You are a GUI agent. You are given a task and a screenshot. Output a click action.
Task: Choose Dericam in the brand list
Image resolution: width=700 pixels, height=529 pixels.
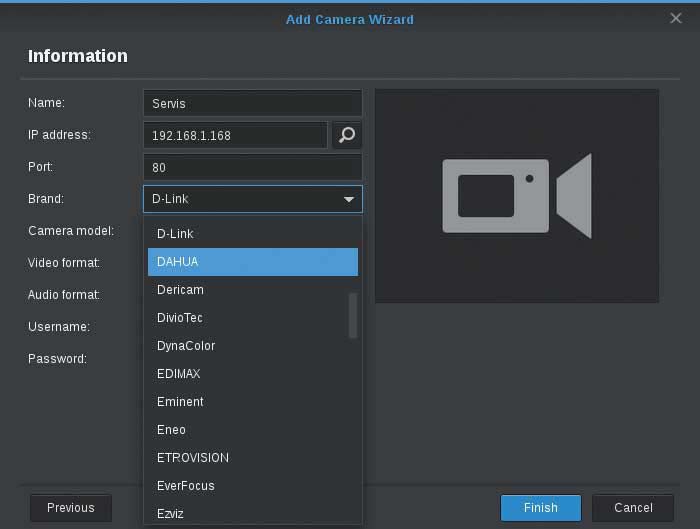pyautogui.click(x=253, y=290)
